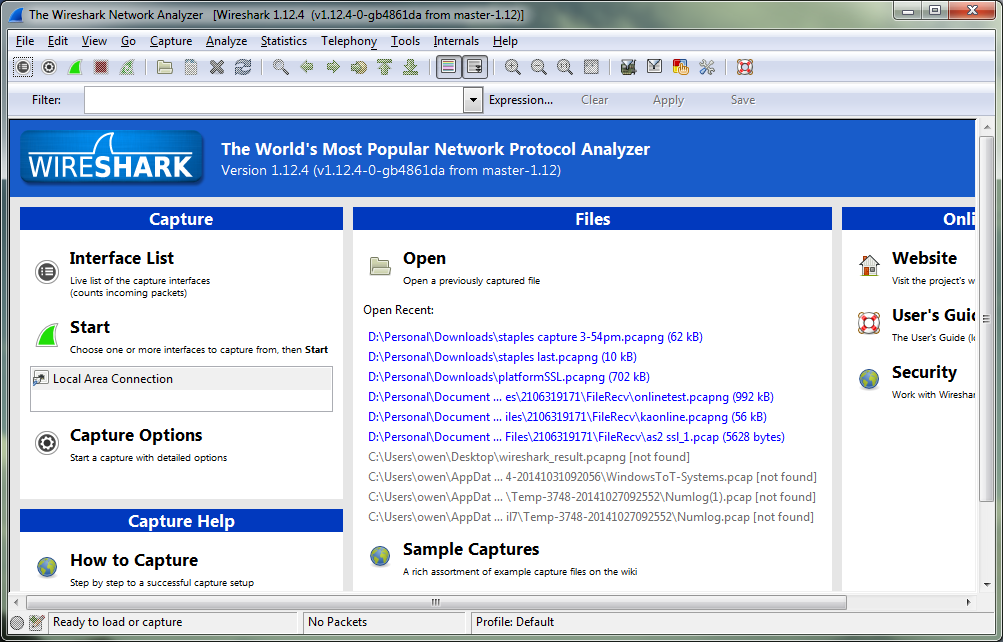Open the Tools menu
1003x642 pixels.
coord(406,41)
